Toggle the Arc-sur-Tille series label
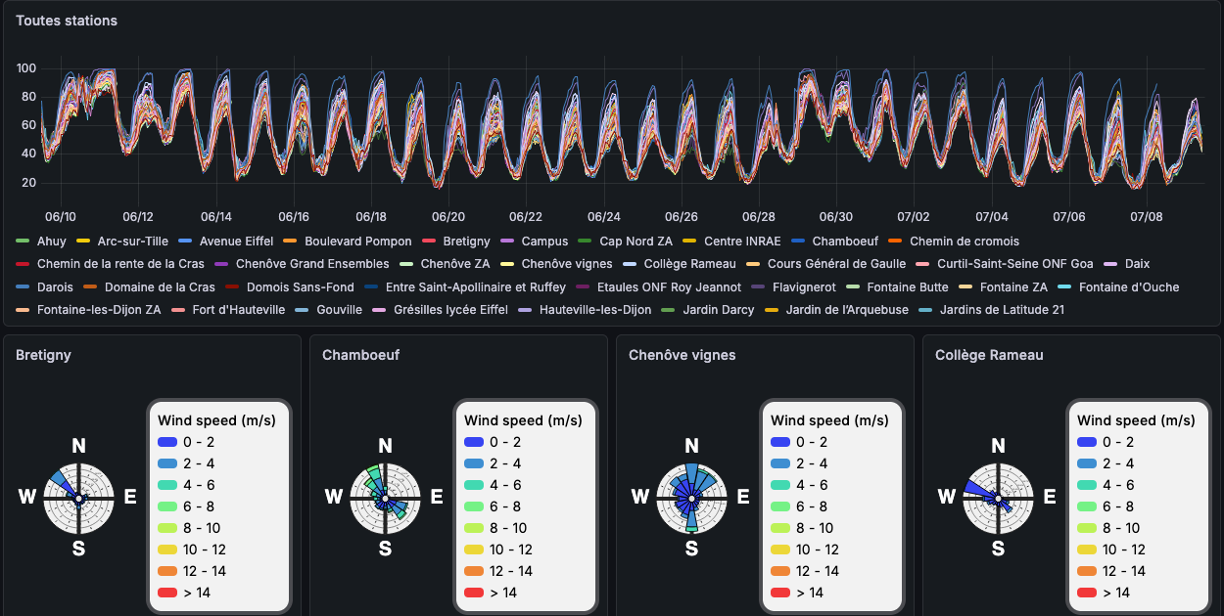 click(132, 241)
